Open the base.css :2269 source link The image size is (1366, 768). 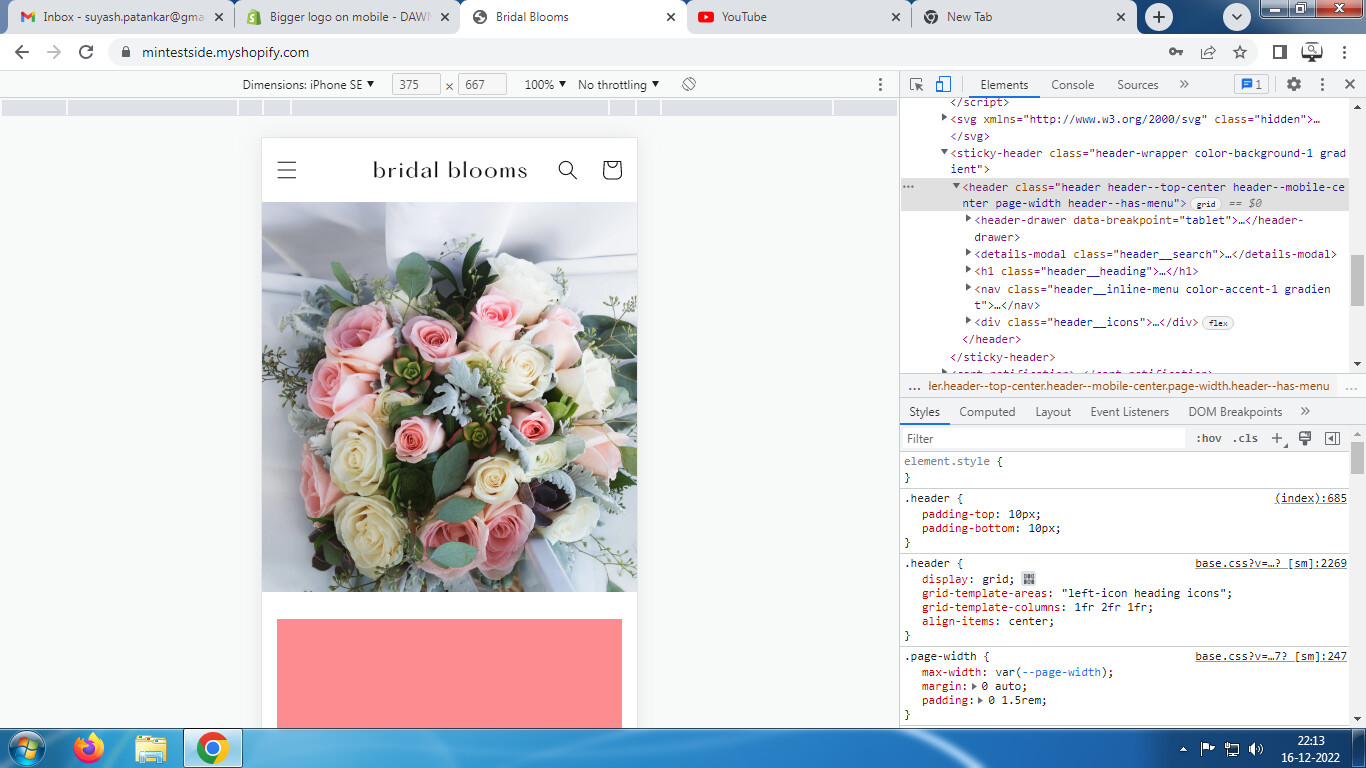[1271, 563]
